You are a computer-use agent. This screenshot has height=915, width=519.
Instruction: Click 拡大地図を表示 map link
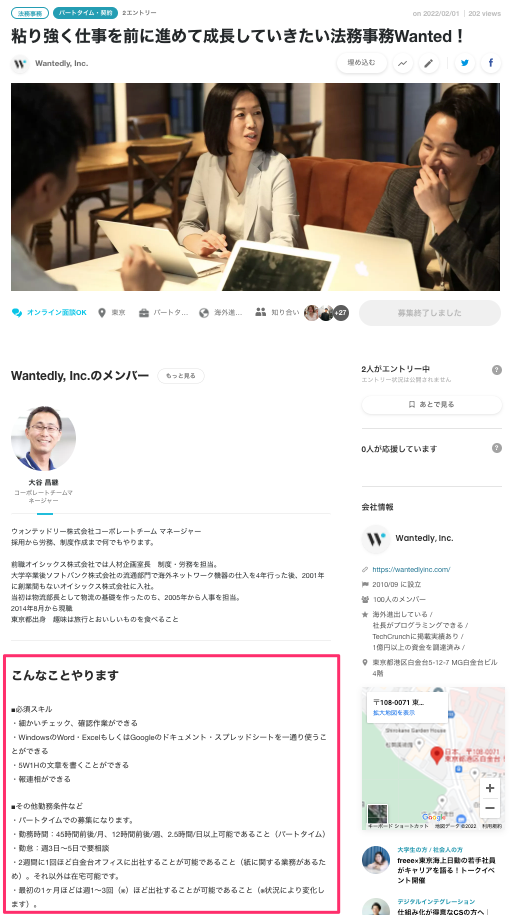pos(395,713)
